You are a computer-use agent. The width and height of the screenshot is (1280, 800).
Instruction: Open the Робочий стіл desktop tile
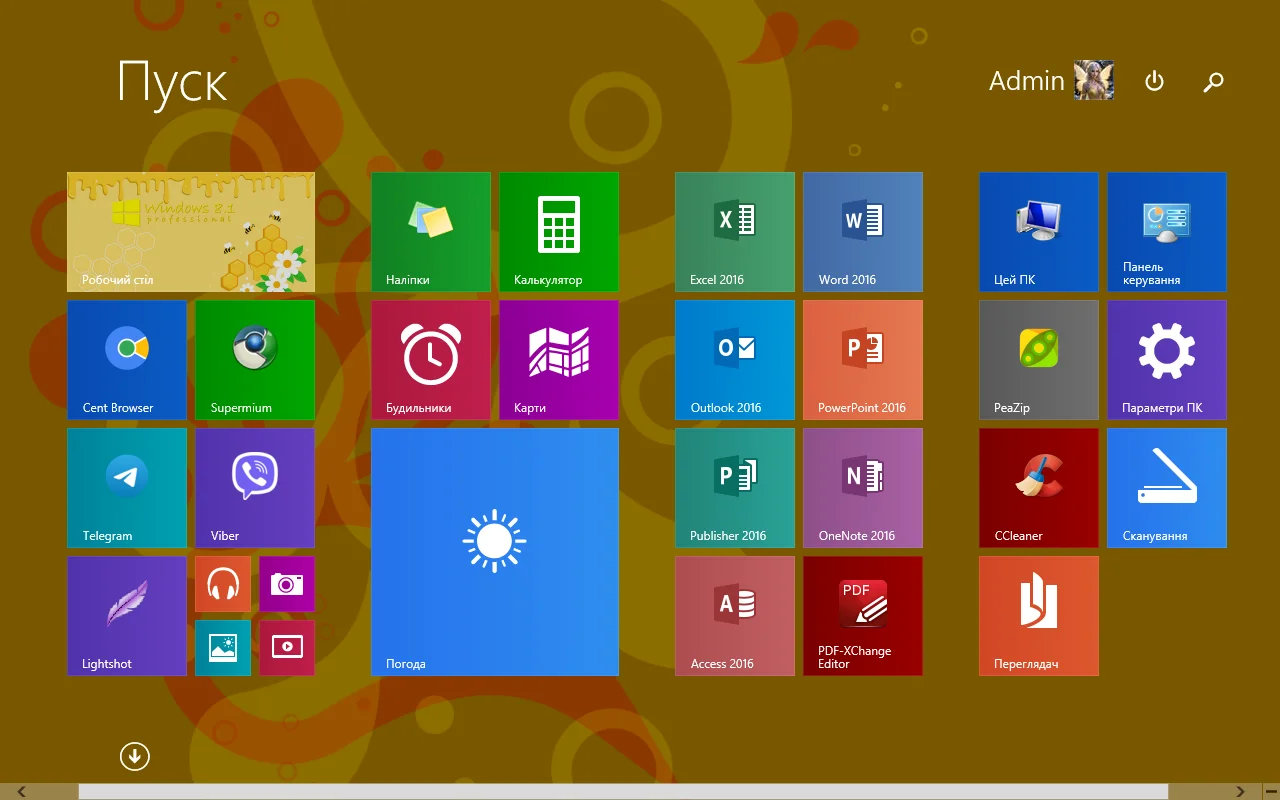click(x=191, y=232)
